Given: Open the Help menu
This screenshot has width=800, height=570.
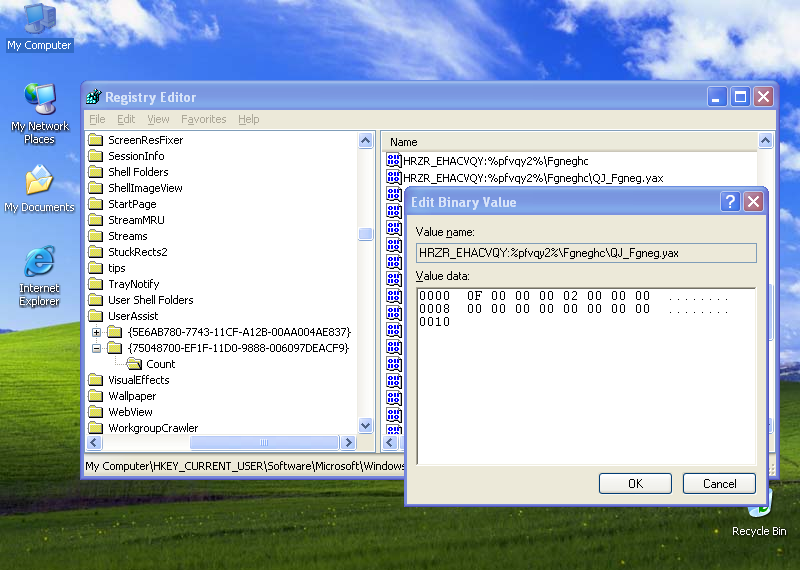Looking at the screenshot, I should (x=248, y=119).
